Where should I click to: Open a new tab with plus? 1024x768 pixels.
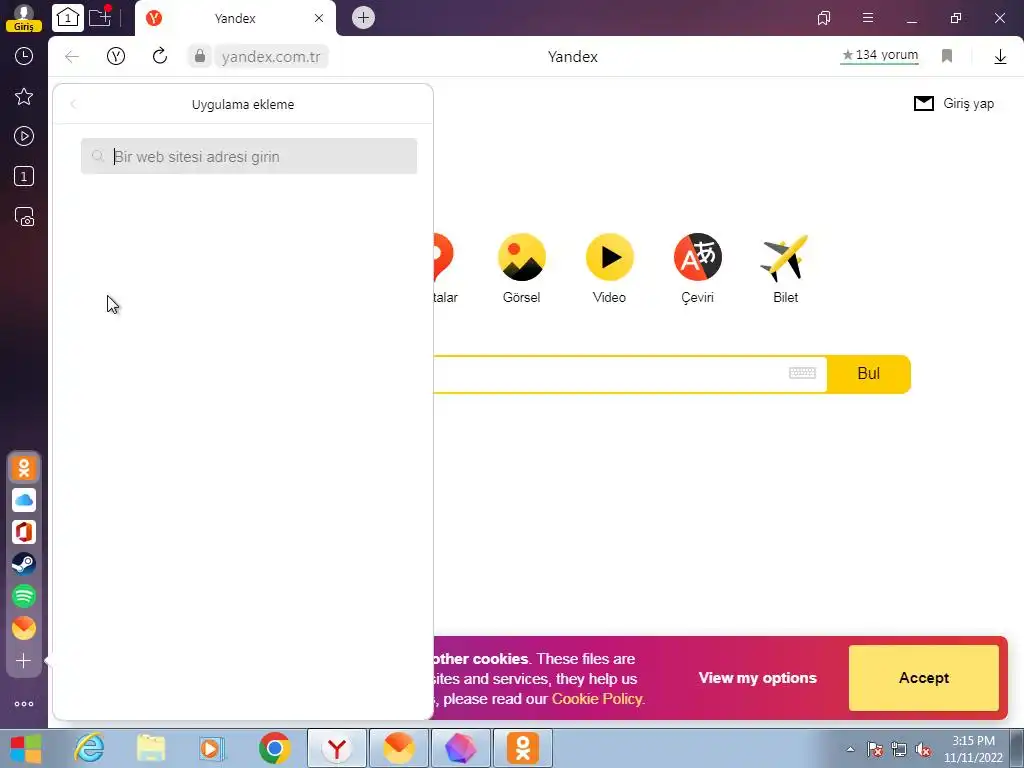(364, 18)
